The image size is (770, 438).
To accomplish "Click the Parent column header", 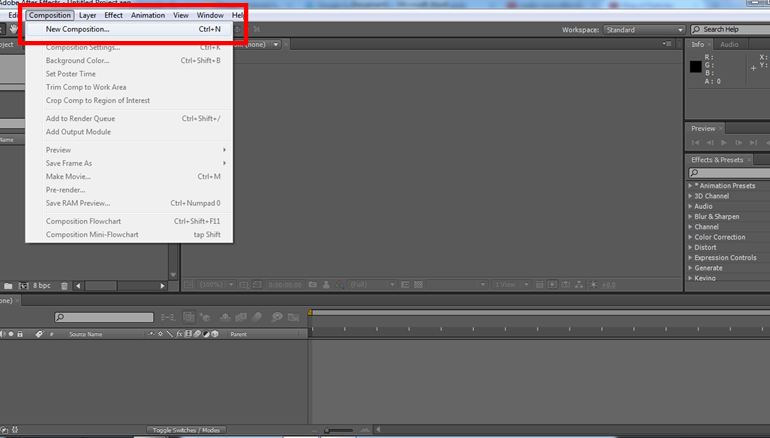I will [239, 334].
